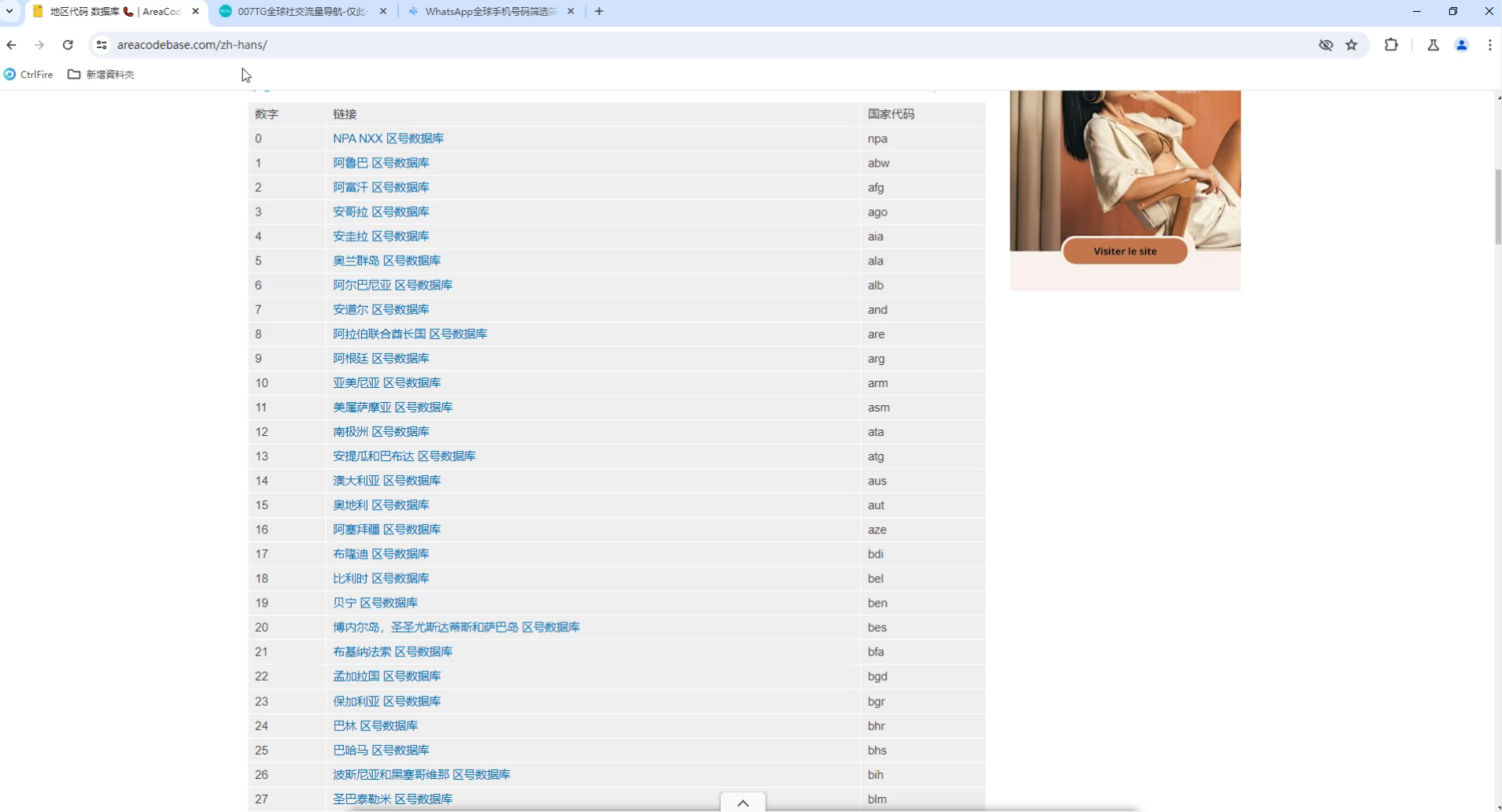Open a new tab with plus button
Image resolution: width=1502 pixels, height=812 pixels.
[x=600, y=11]
